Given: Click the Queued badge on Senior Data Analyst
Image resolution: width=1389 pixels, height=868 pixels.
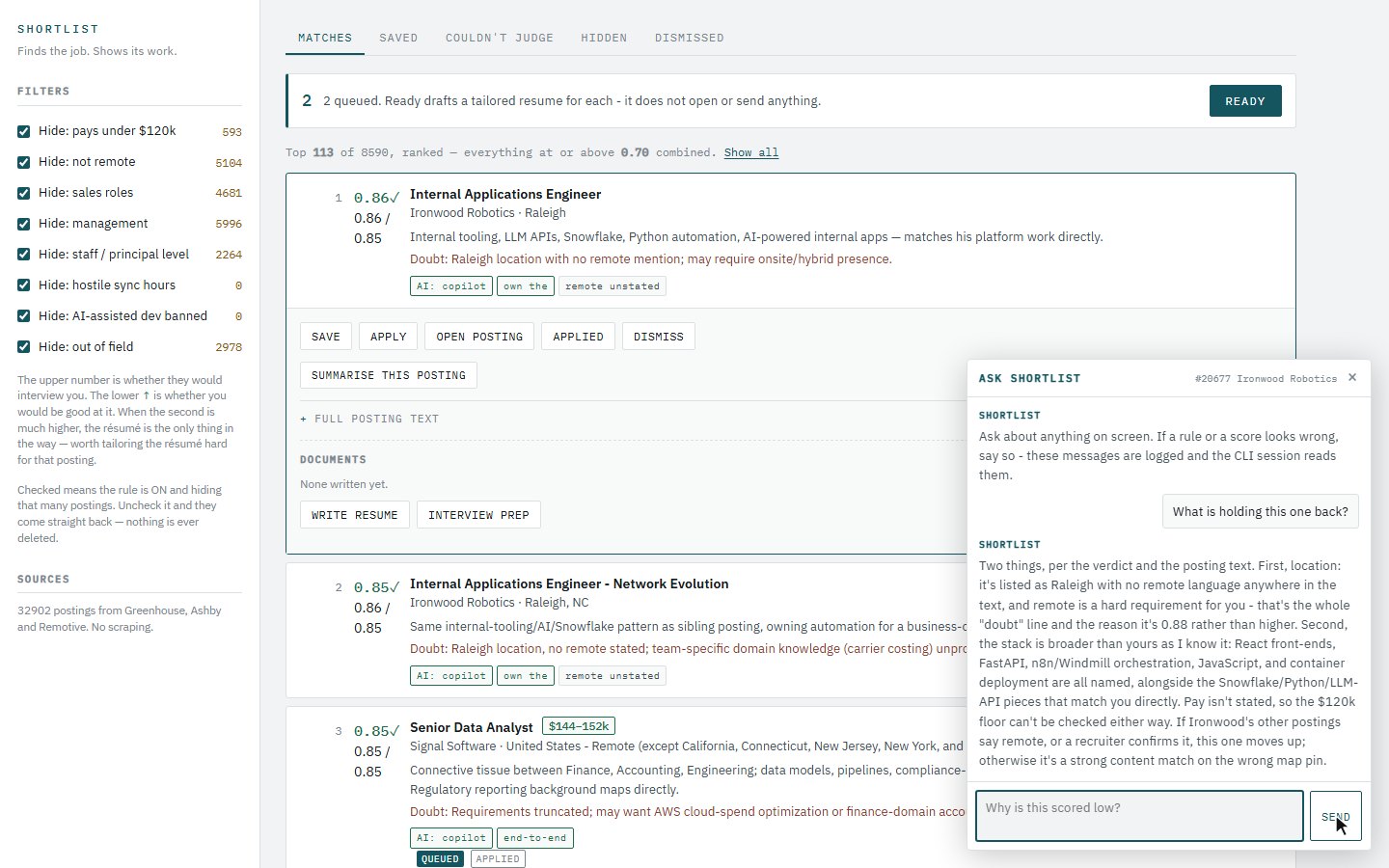Looking at the screenshot, I should [440, 858].
